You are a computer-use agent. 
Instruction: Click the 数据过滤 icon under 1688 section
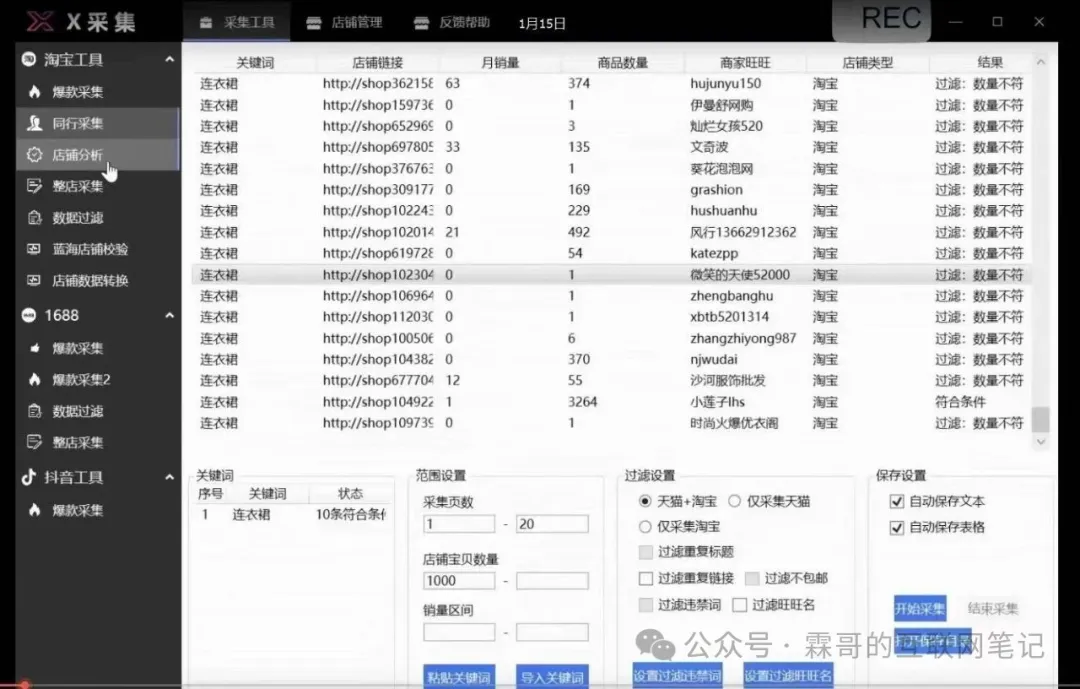tap(34, 411)
